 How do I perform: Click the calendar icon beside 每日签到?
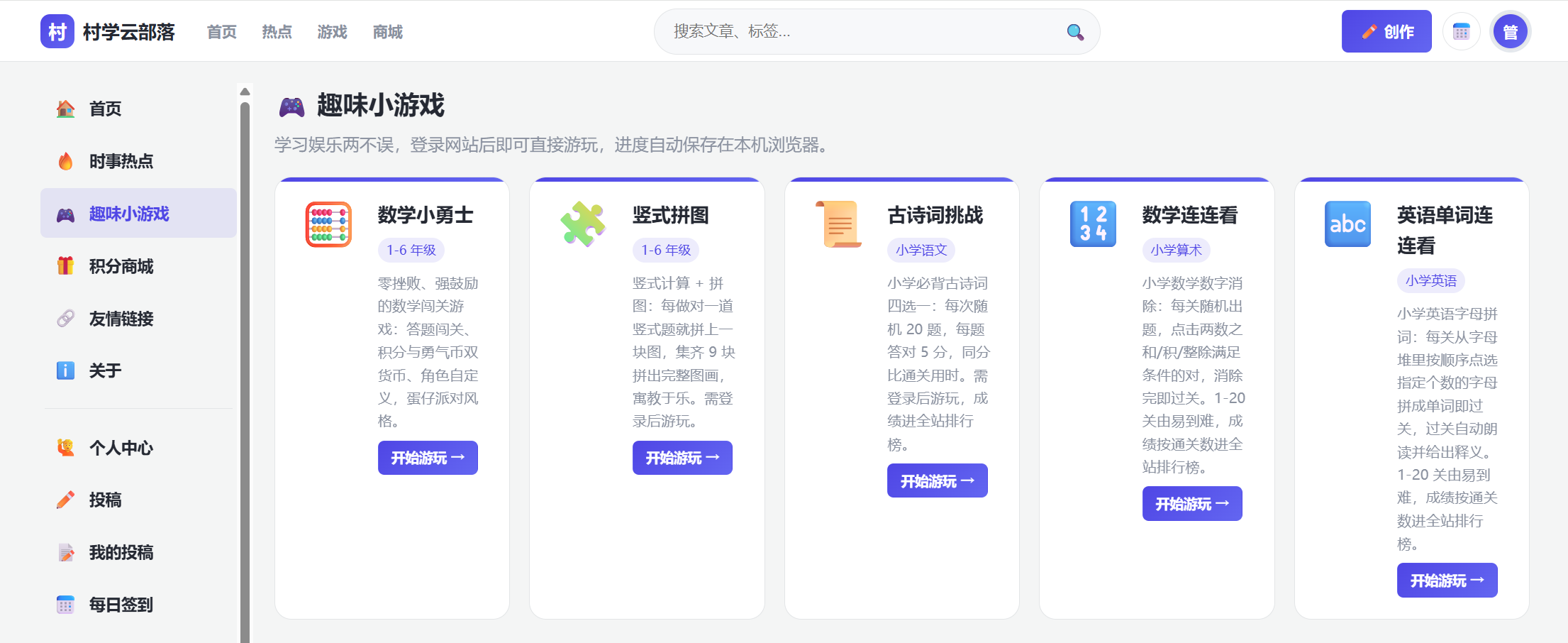(65, 605)
